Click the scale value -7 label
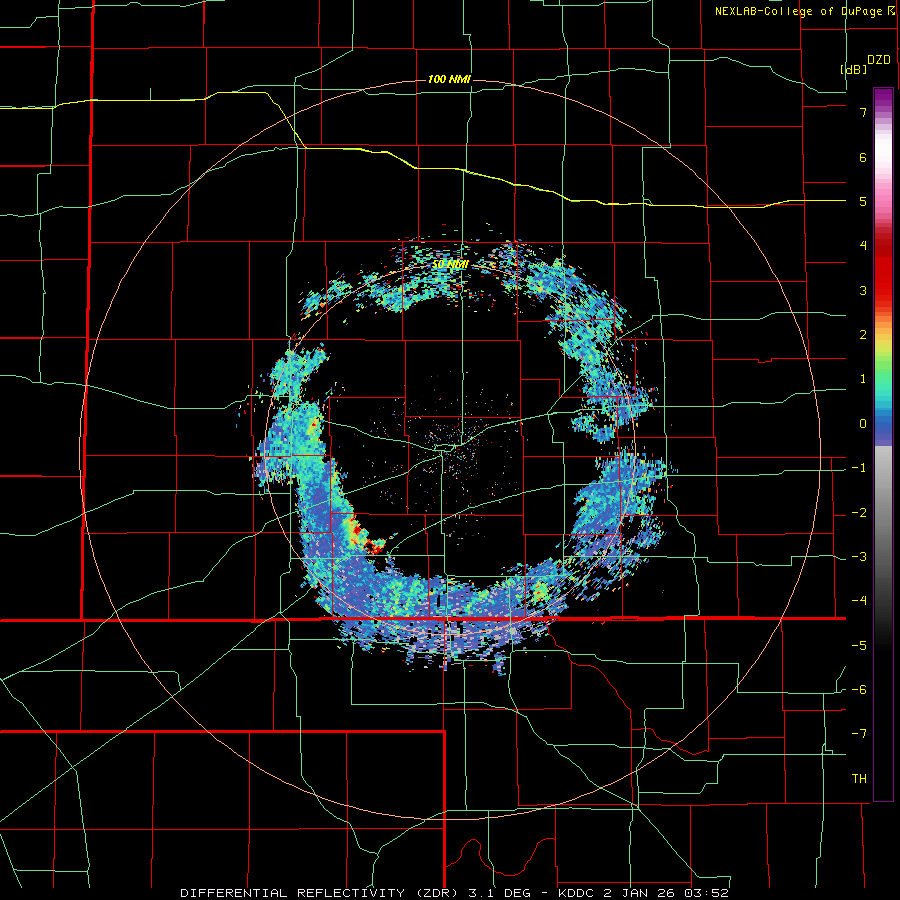 (859, 734)
